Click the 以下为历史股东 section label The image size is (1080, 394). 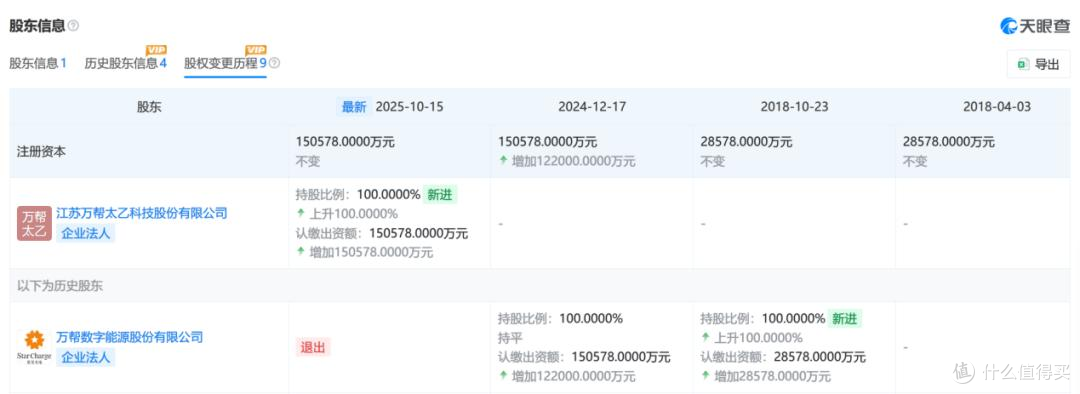click(x=60, y=286)
